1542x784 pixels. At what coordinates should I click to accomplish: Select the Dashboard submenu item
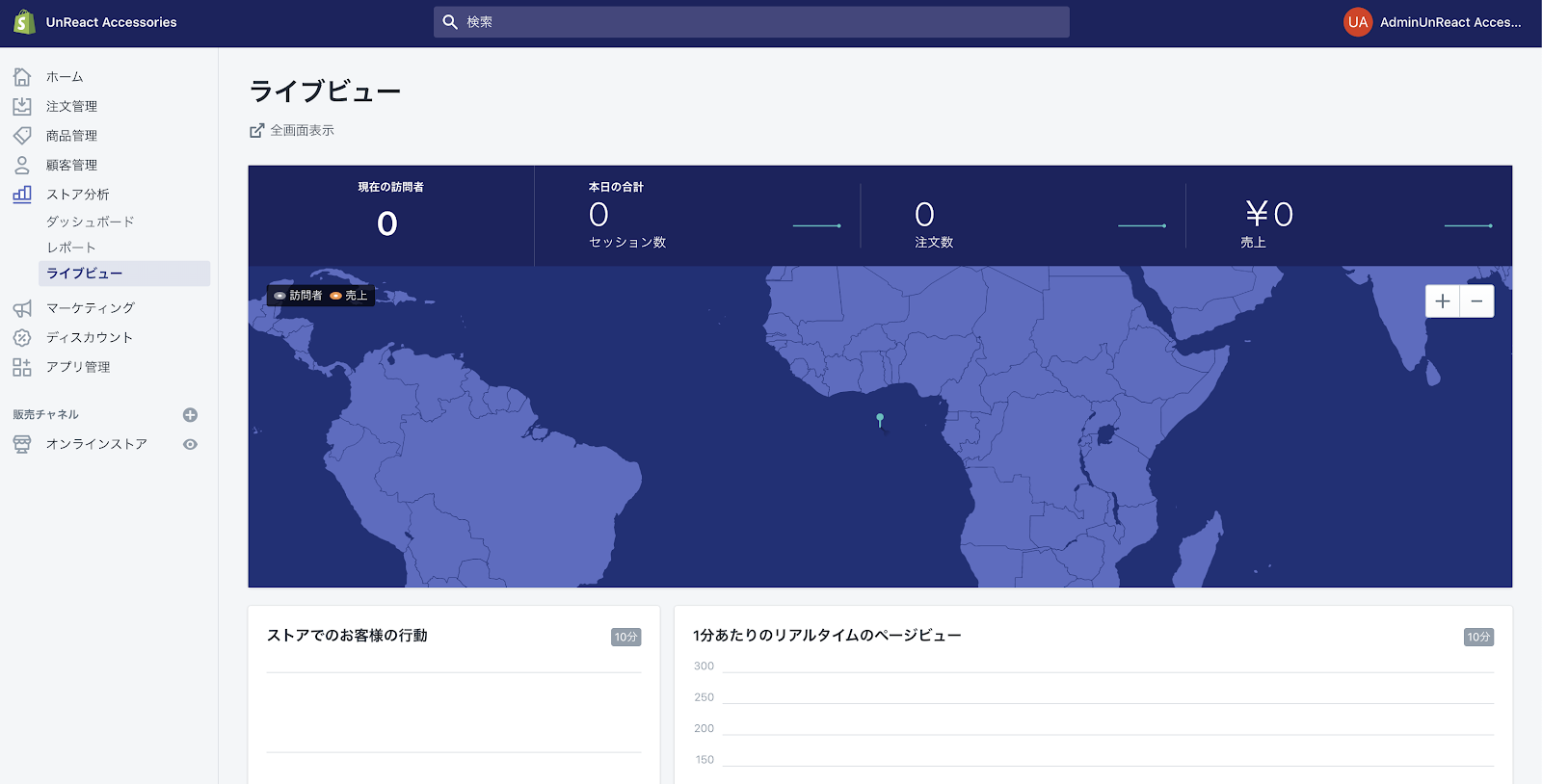point(91,222)
